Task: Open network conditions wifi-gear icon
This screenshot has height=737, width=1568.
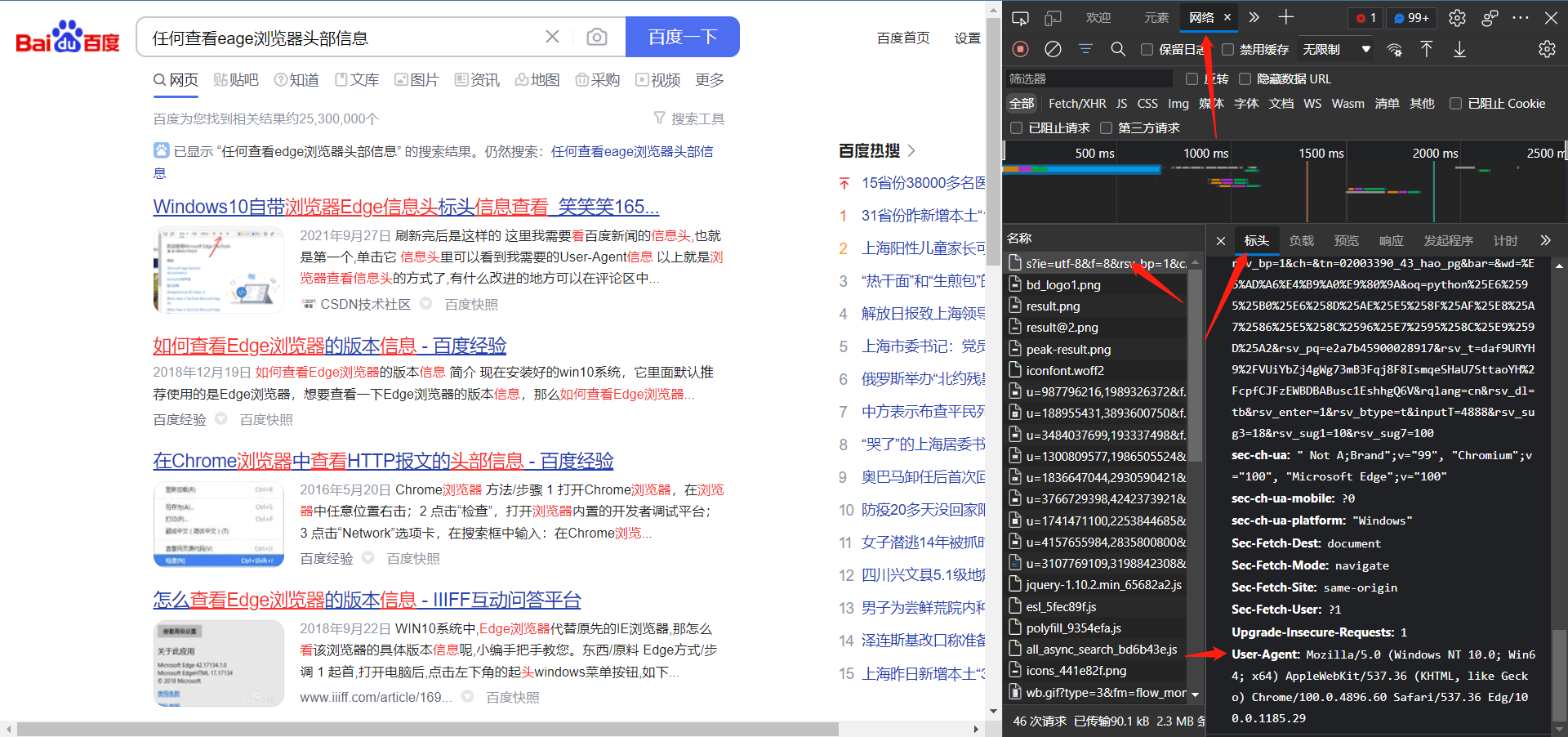Action: coord(1395,49)
